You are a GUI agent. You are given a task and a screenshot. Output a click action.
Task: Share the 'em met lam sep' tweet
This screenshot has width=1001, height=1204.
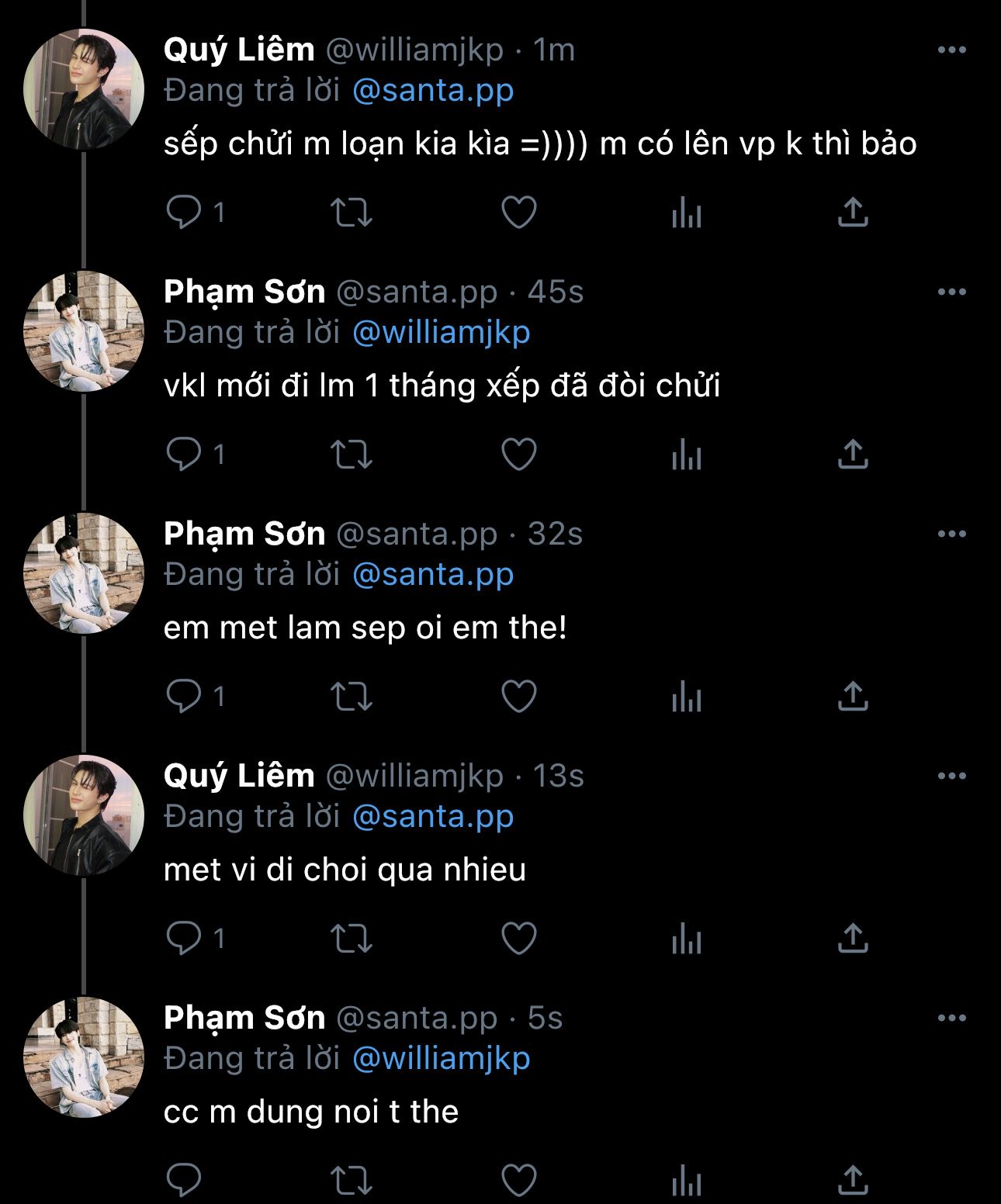coord(852,696)
